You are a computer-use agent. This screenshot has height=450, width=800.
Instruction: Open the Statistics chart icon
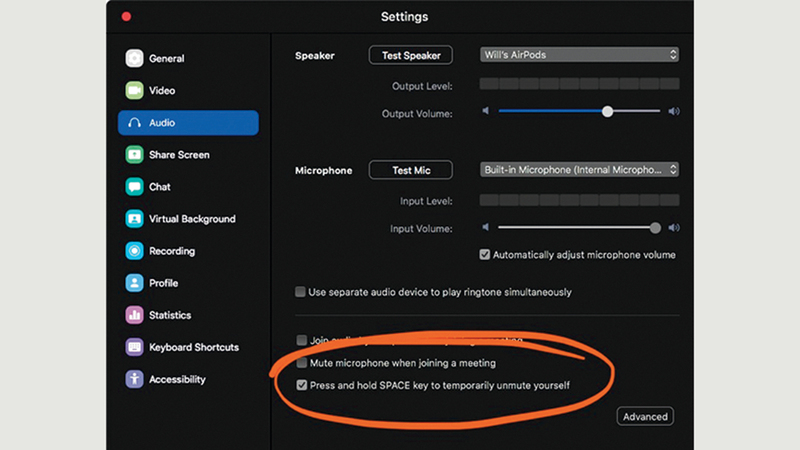[134, 315]
